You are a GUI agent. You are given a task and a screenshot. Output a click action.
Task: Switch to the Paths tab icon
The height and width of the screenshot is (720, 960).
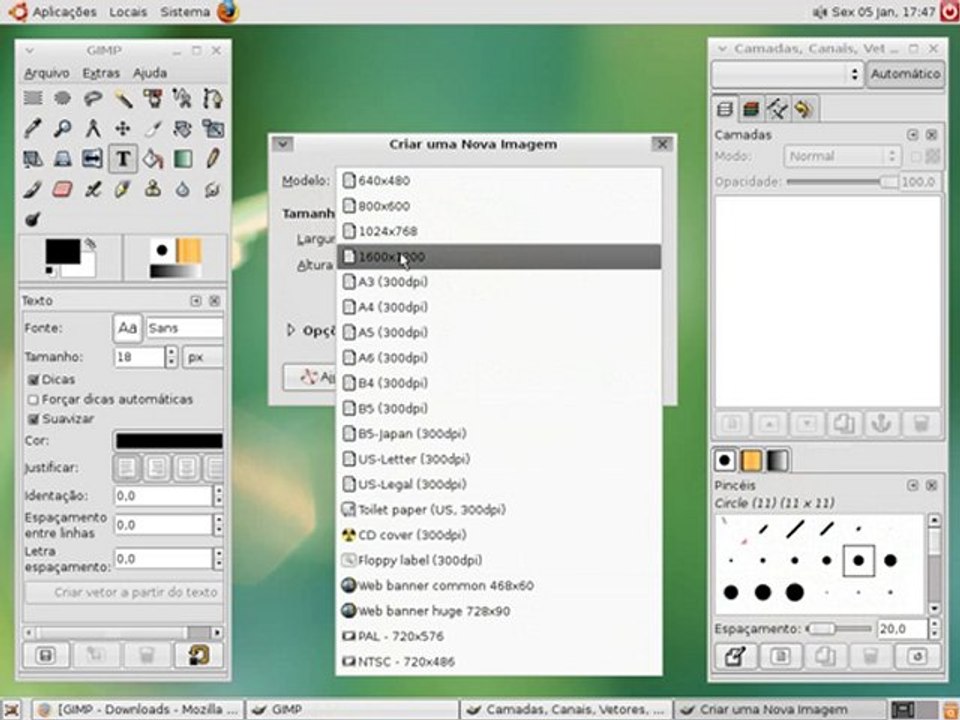coord(778,110)
